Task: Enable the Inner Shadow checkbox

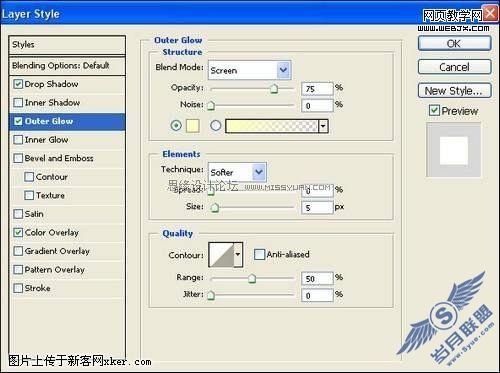Action: 18,103
